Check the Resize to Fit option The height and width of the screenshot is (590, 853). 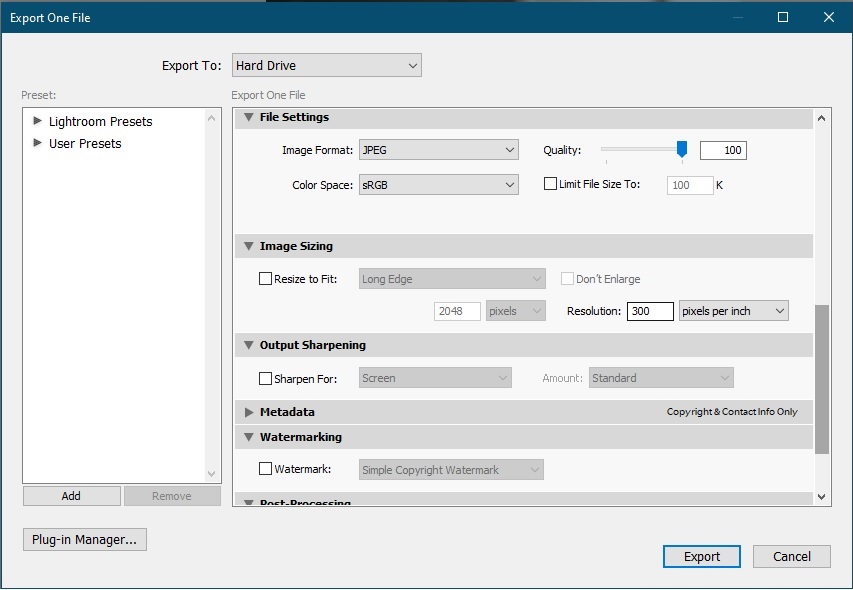click(x=265, y=280)
